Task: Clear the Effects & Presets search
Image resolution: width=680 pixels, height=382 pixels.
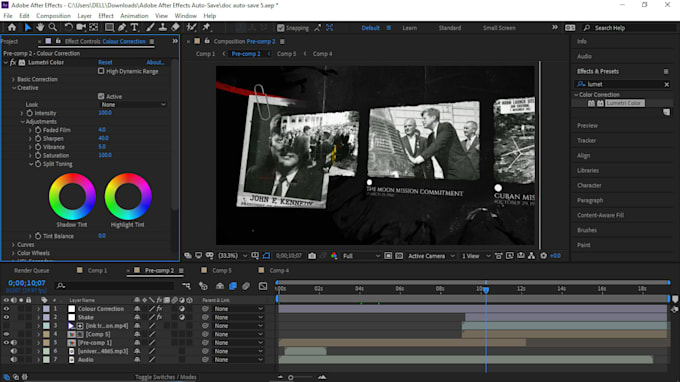Action: pyautogui.click(x=667, y=84)
